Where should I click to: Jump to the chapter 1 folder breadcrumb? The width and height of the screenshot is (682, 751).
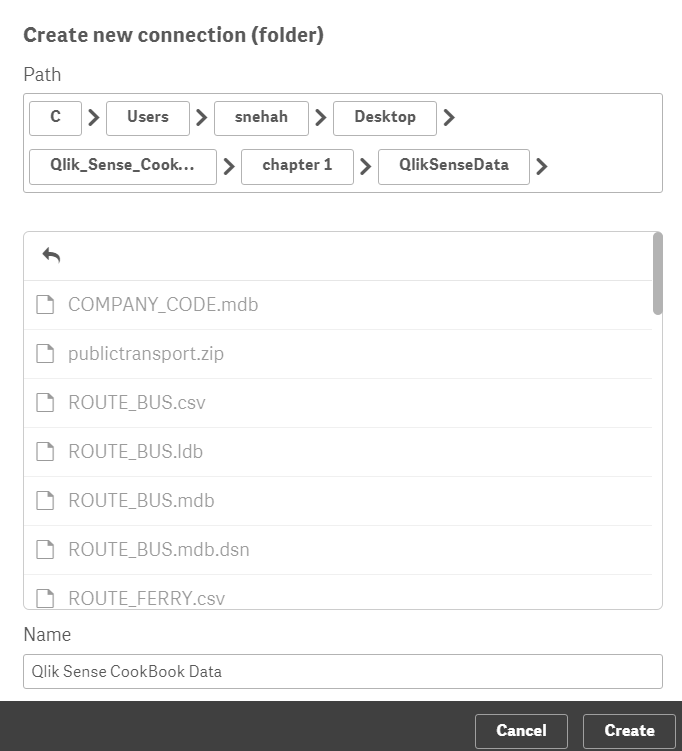(297, 167)
